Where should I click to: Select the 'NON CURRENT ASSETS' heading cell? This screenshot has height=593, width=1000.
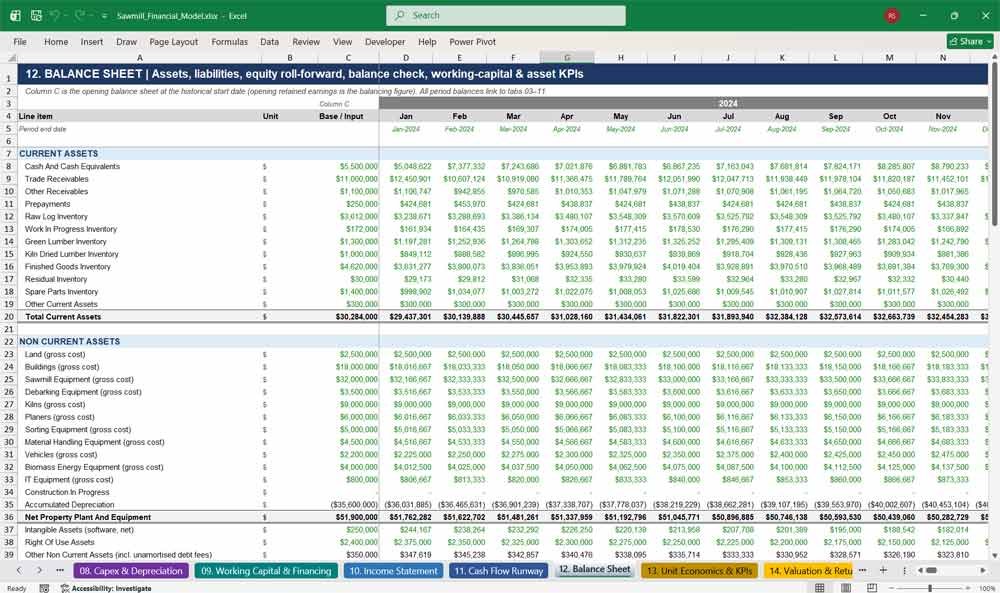pos(140,342)
